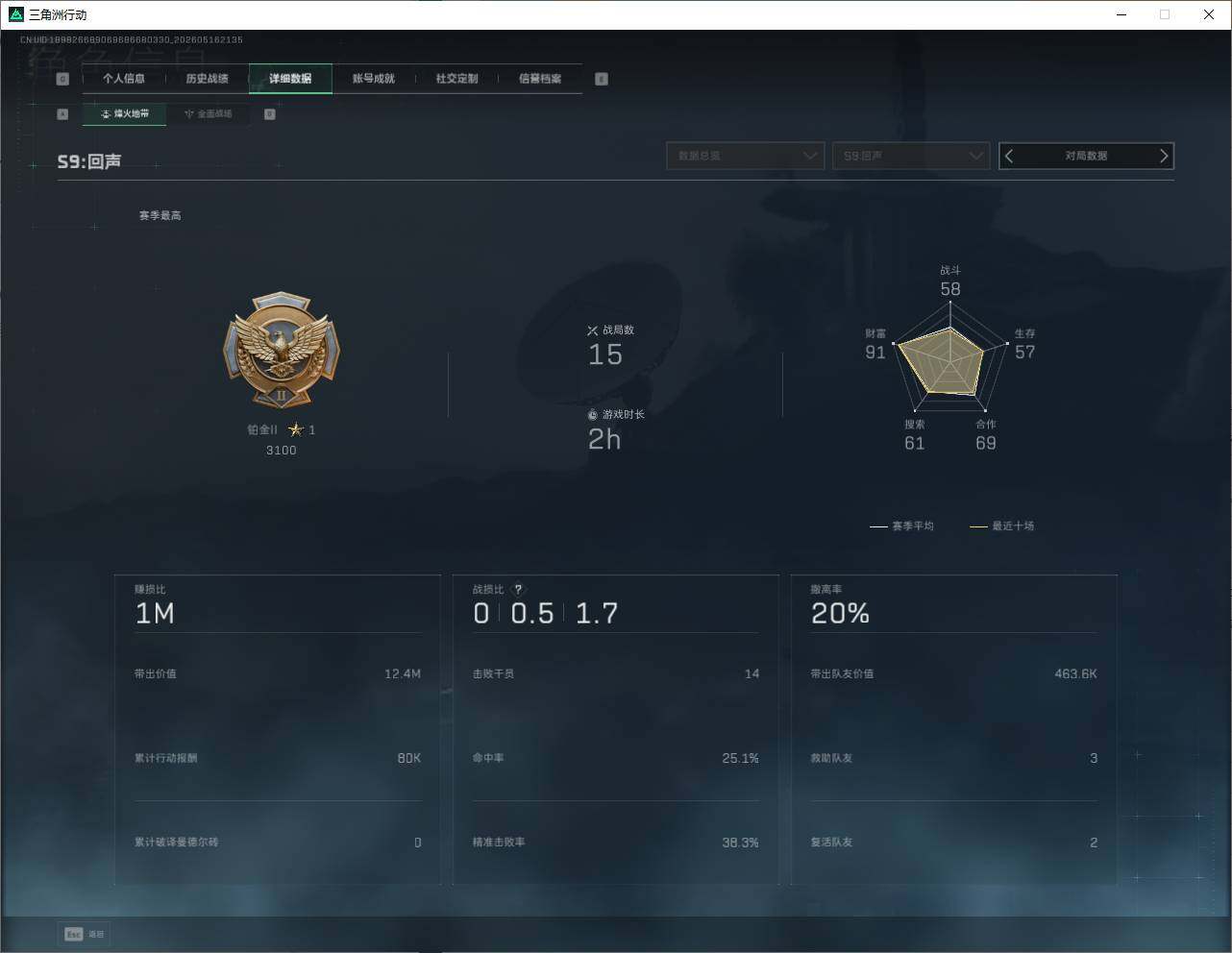Click the 救助队友 row showing 3

[x=954, y=759]
